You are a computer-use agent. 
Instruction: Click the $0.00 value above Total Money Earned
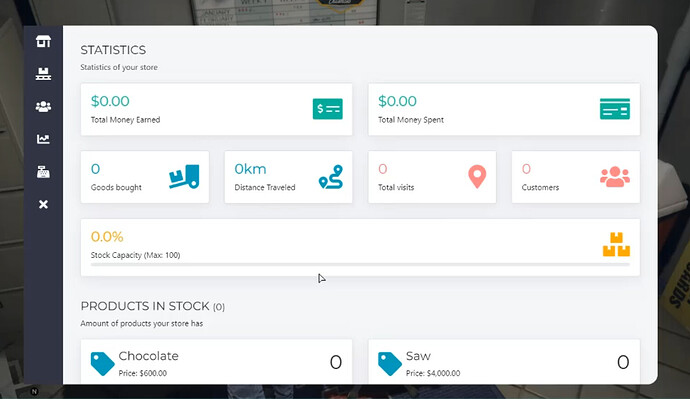point(110,101)
